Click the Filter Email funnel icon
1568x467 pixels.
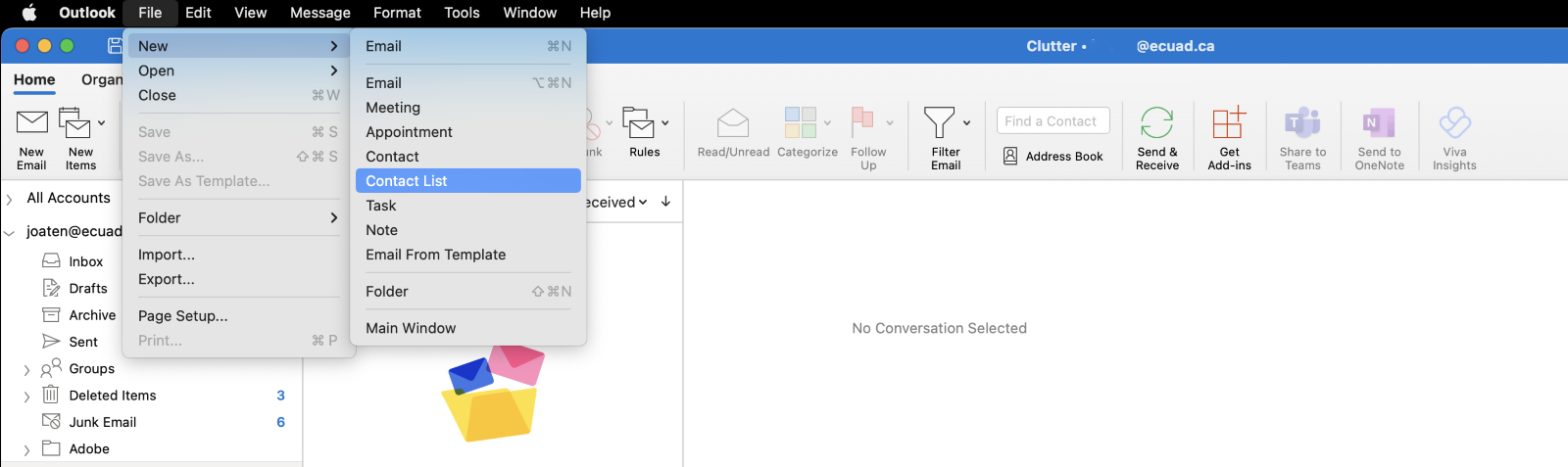tap(939, 123)
